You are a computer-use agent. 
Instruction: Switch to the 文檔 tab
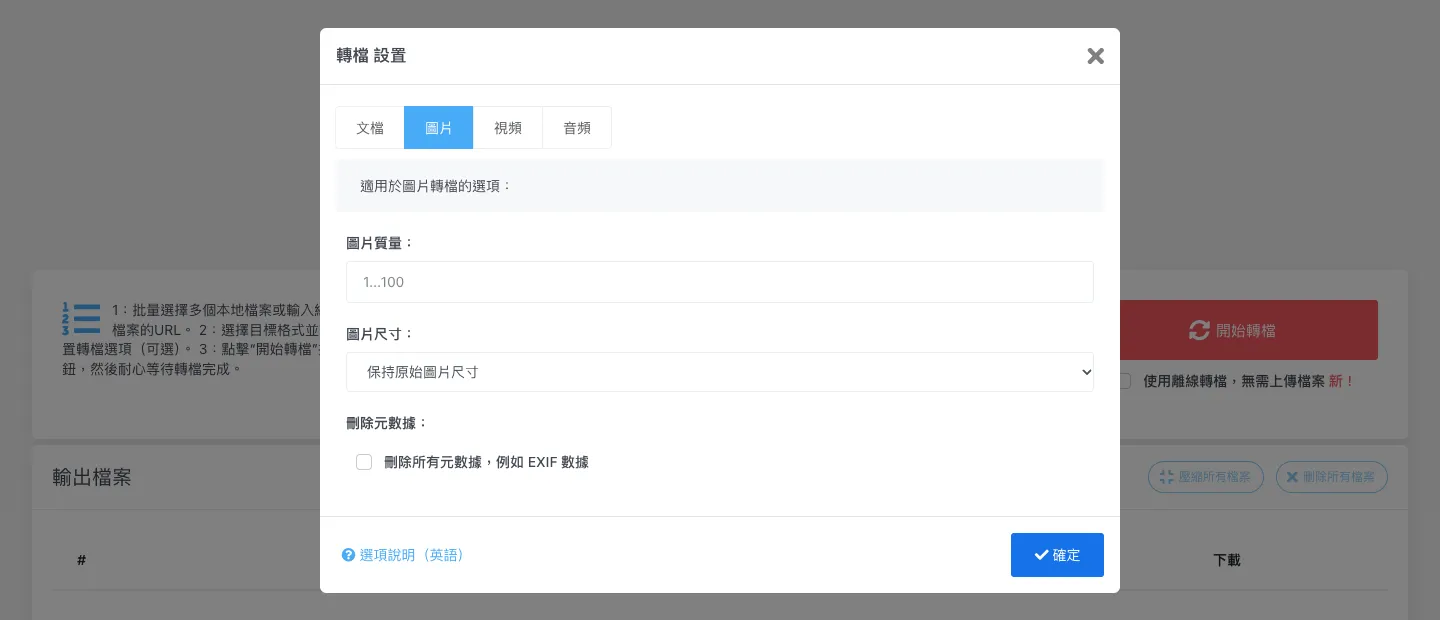click(x=370, y=128)
